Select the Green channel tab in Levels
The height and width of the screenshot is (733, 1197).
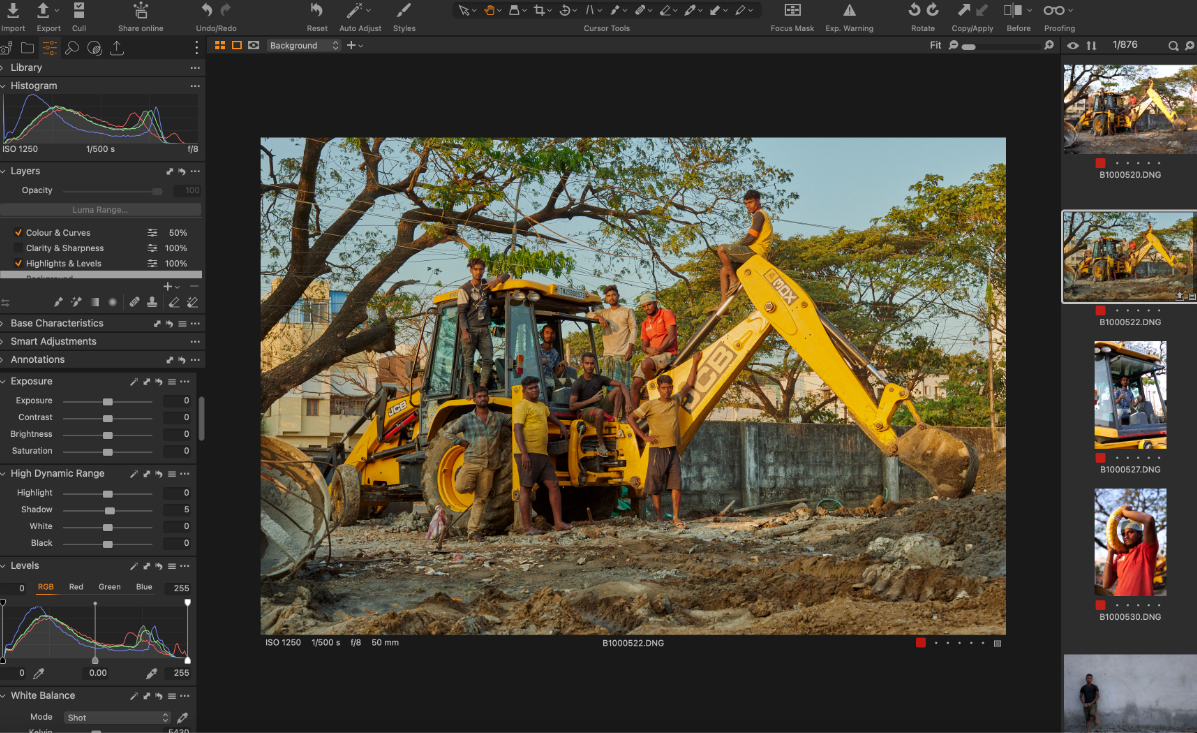pyautogui.click(x=109, y=587)
